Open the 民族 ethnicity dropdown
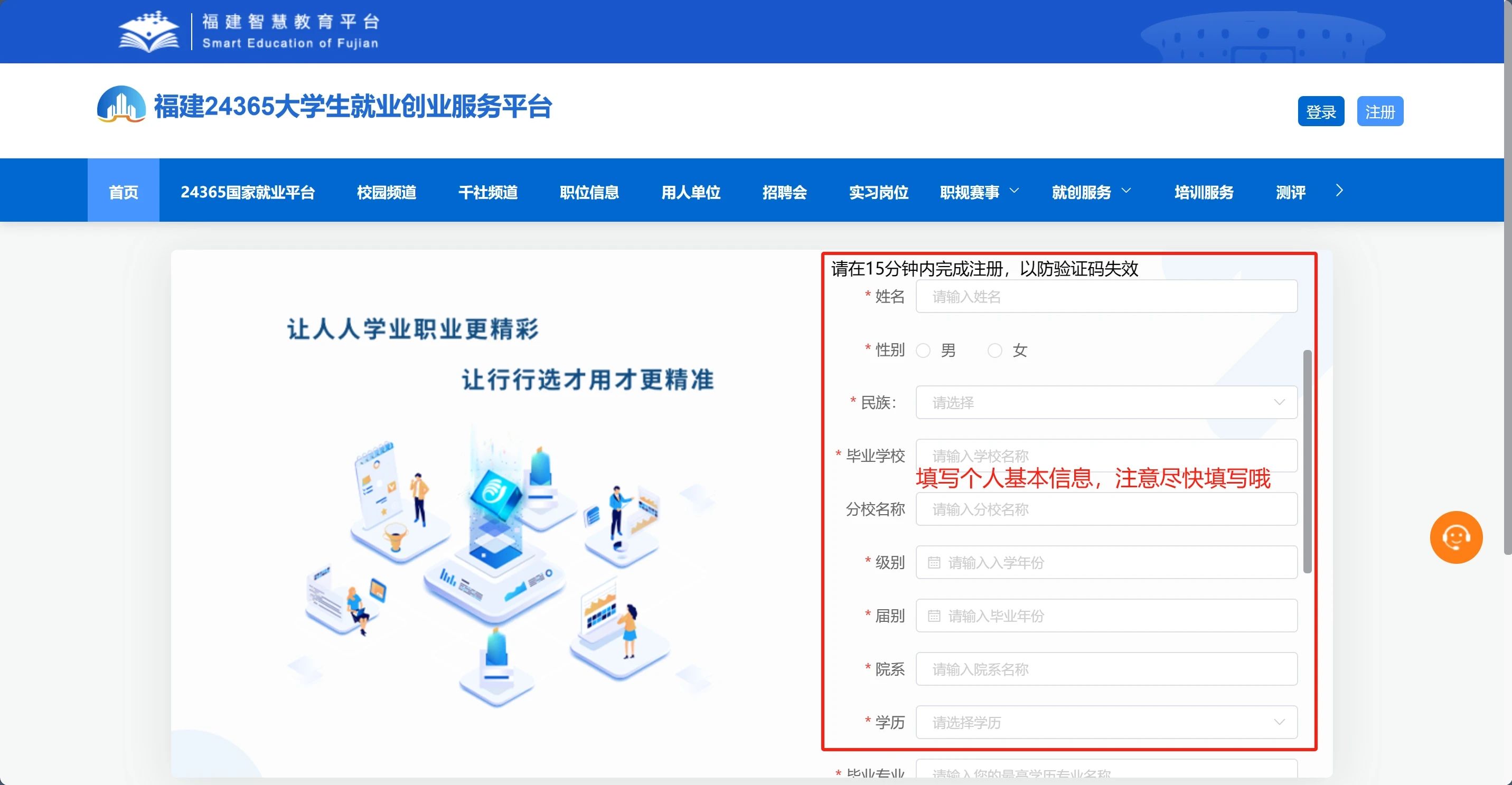The height and width of the screenshot is (785, 1512). [x=1106, y=402]
